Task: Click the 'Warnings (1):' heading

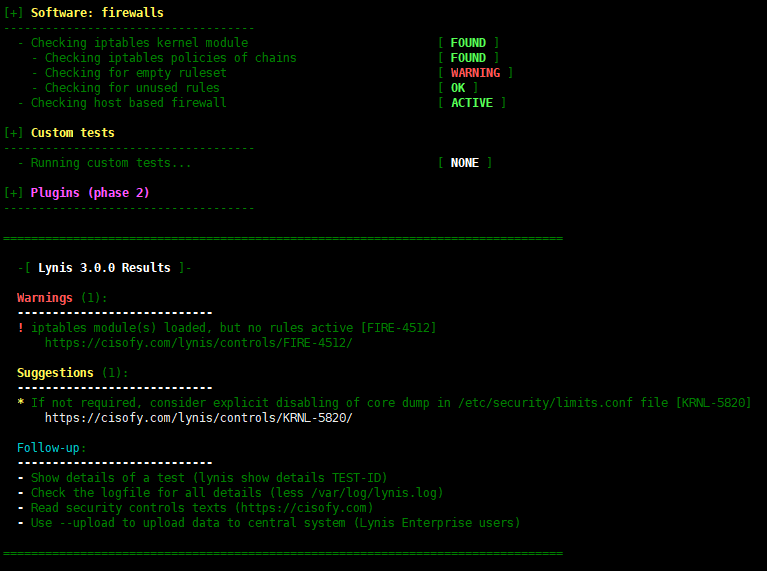Action: (x=62, y=298)
